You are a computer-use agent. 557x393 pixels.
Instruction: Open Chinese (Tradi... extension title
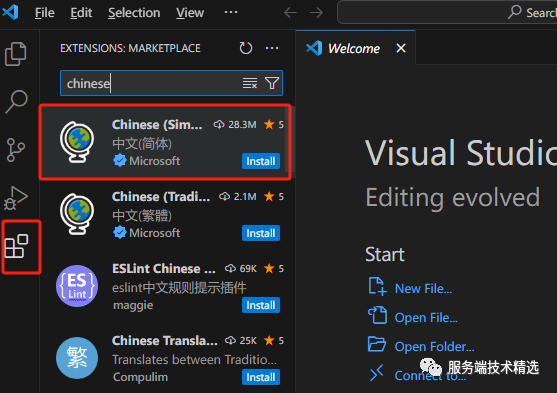(161, 196)
